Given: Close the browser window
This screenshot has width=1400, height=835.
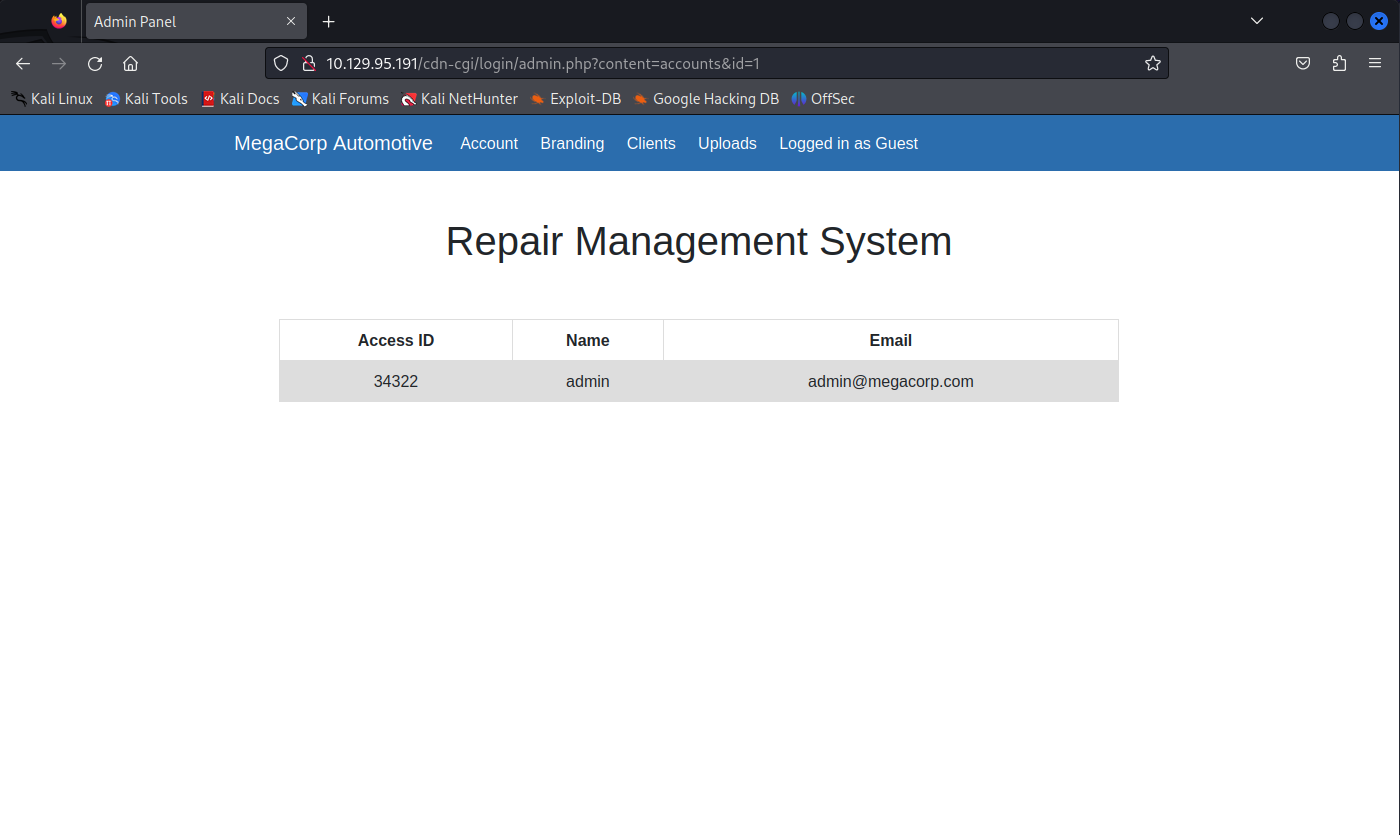Looking at the screenshot, I should click(x=1379, y=21).
